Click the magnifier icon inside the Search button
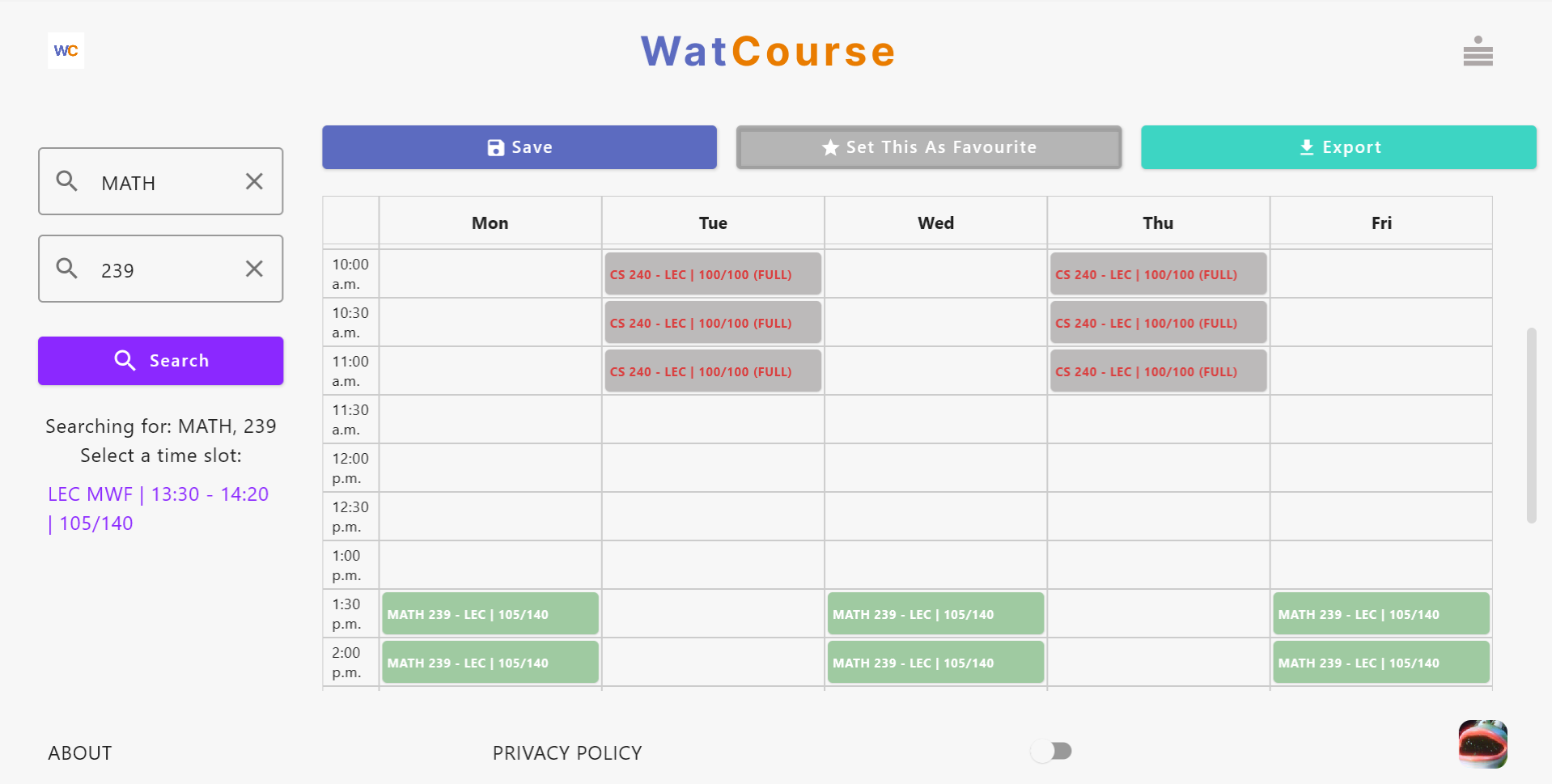The height and width of the screenshot is (784, 1552). (125, 360)
